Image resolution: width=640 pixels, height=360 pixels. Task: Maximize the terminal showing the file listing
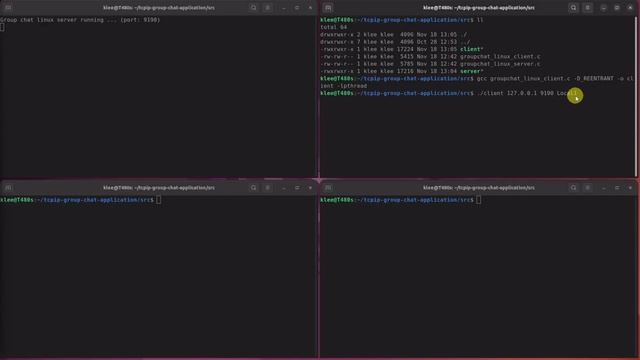pos(617,7)
